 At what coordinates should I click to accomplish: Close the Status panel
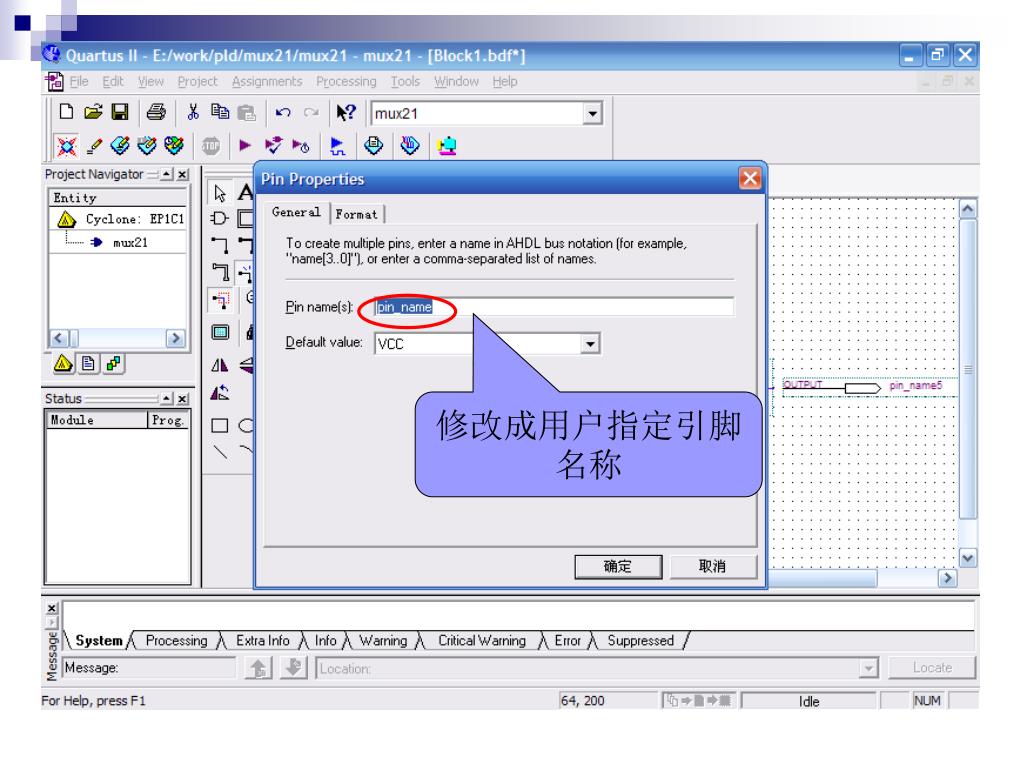pos(183,398)
